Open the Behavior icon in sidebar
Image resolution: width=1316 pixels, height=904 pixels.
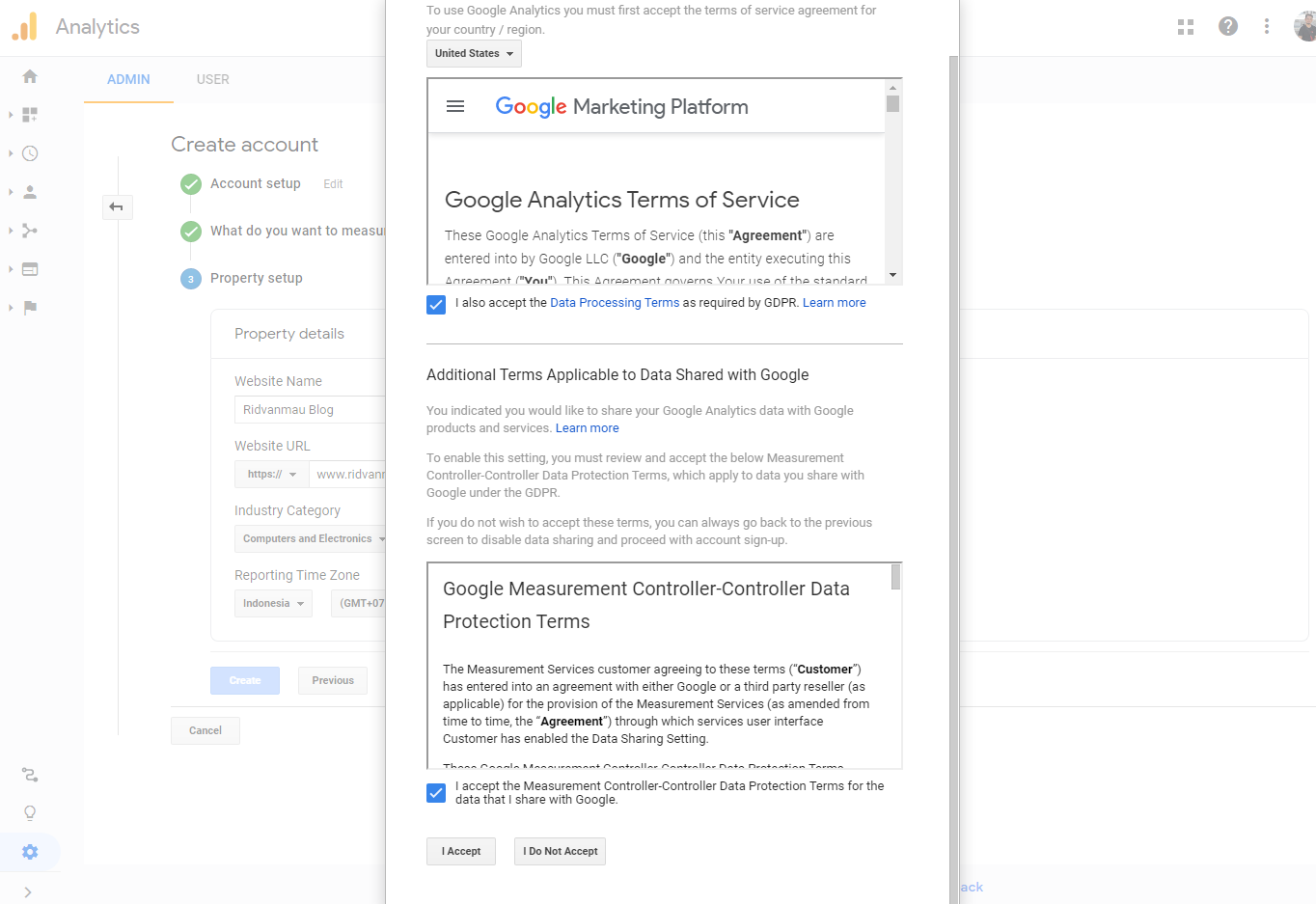pos(30,269)
